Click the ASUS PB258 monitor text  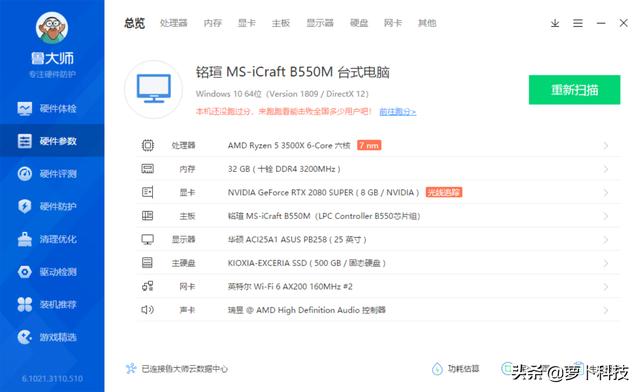[297, 240]
